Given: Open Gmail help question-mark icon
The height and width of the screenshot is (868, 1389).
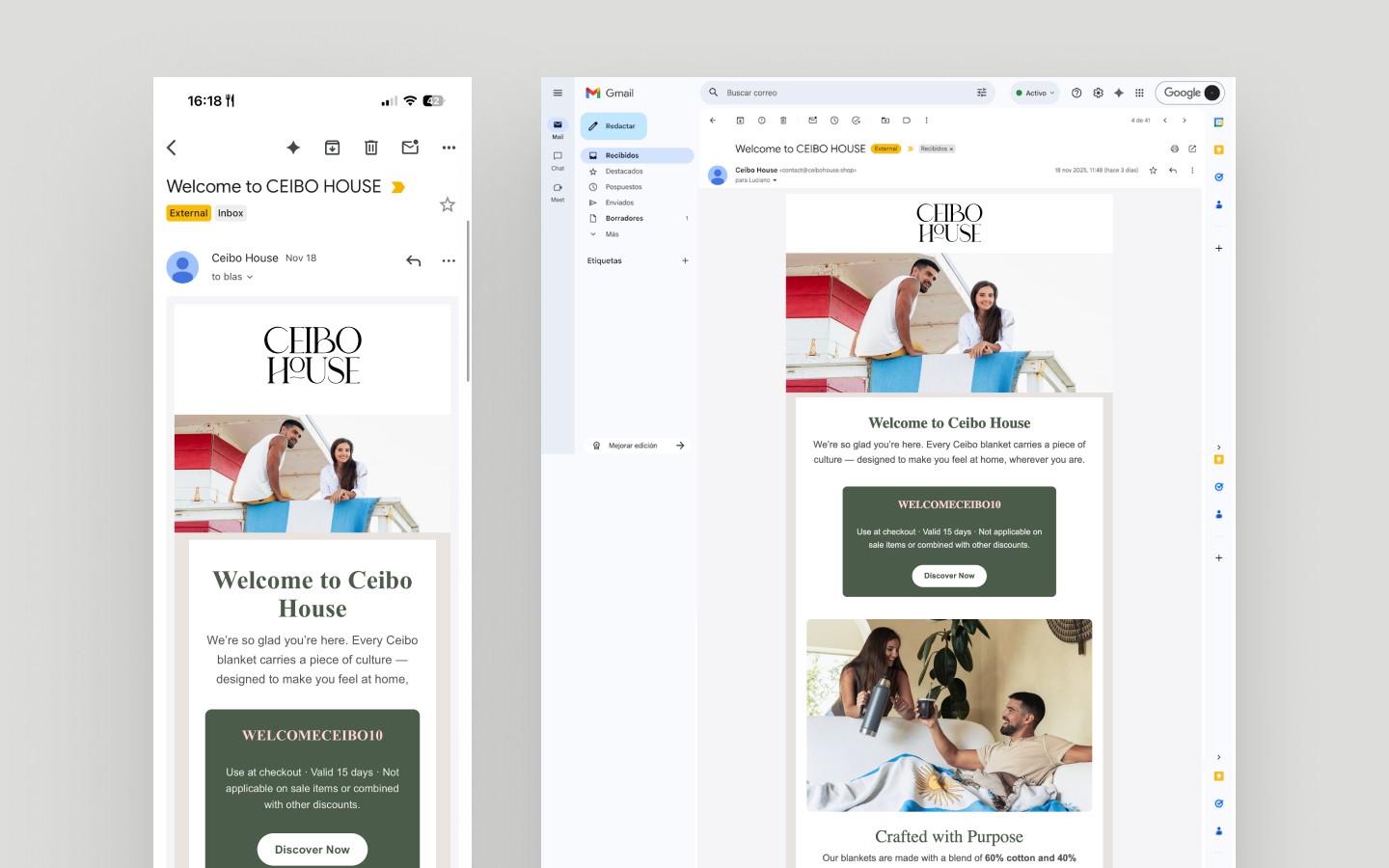Looking at the screenshot, I should coord(1076,93).
